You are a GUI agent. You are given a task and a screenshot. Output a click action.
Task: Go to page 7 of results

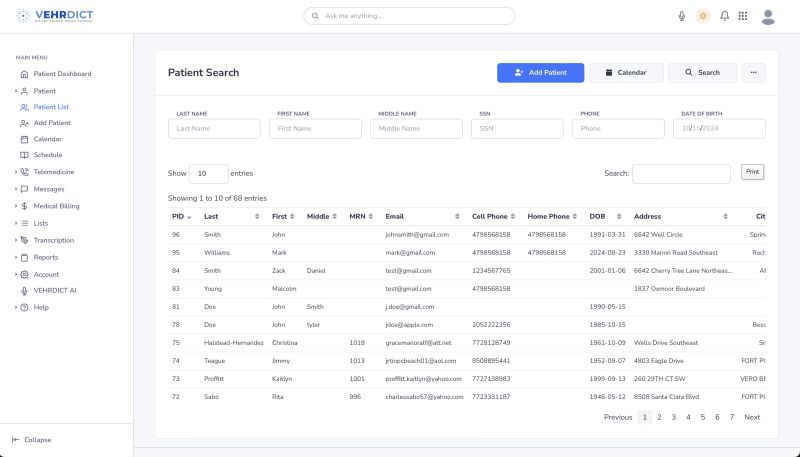[732, 417]
